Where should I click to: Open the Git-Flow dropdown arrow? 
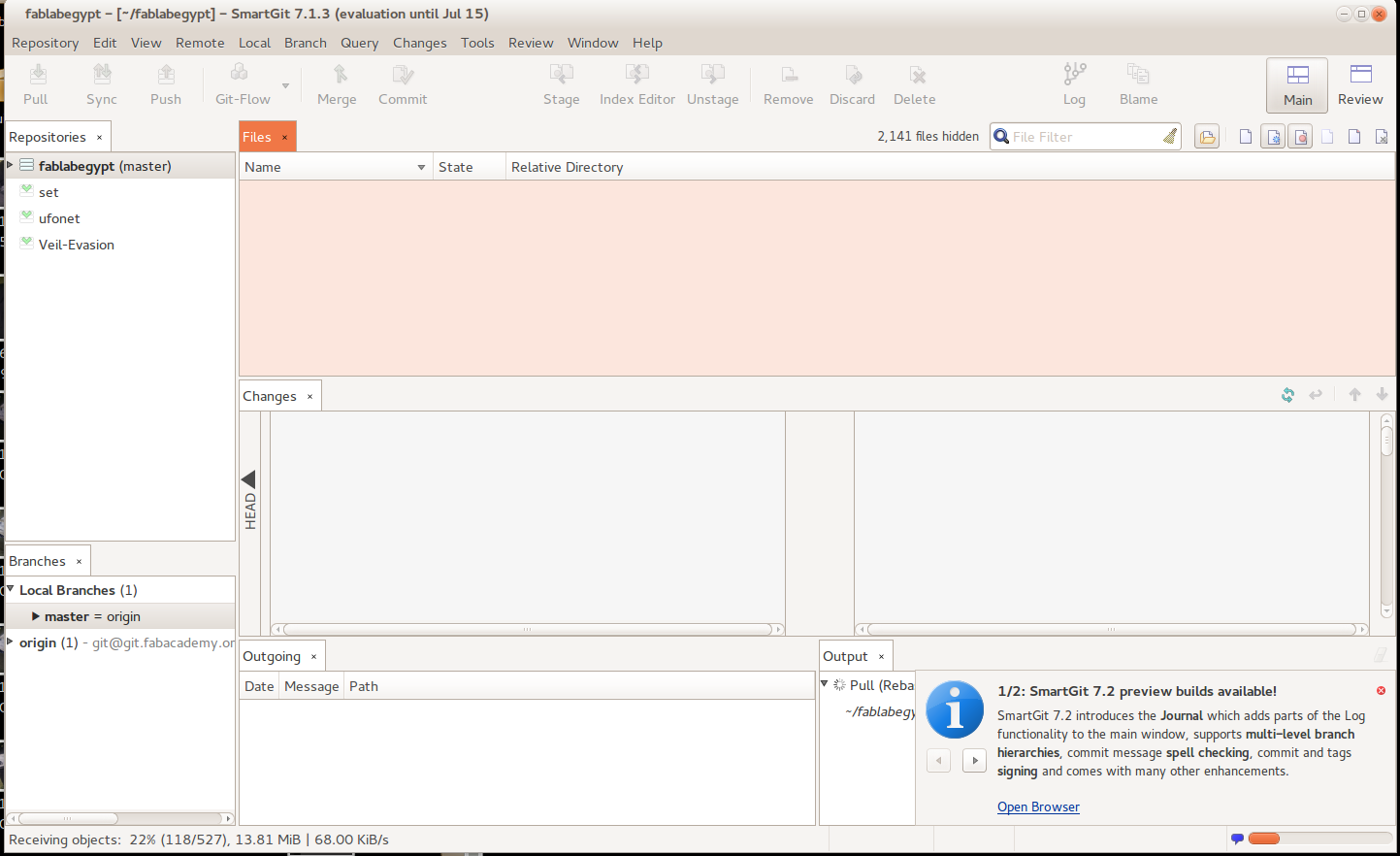coord(285,85)
